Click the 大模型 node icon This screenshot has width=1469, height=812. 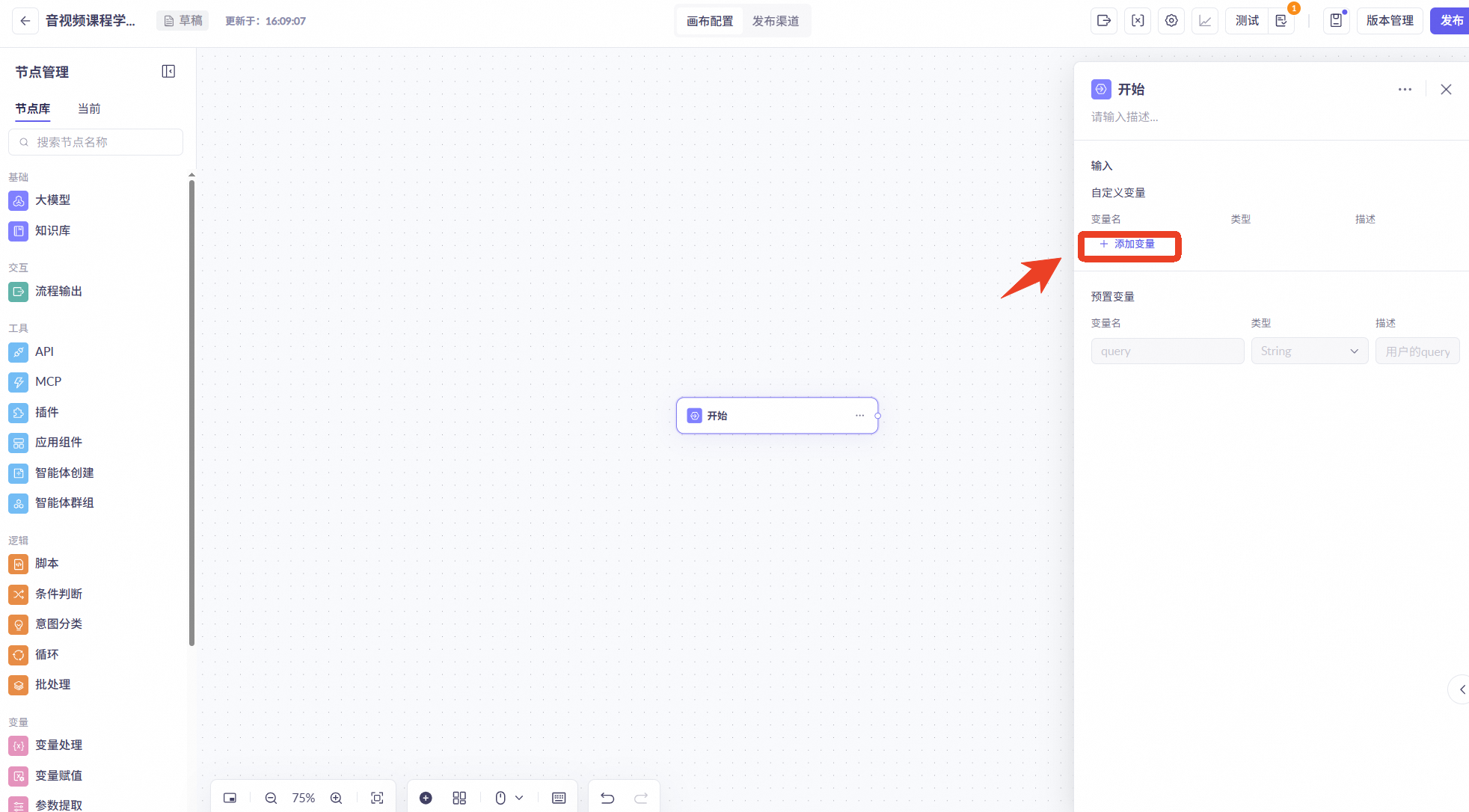[x=19, y=200]
